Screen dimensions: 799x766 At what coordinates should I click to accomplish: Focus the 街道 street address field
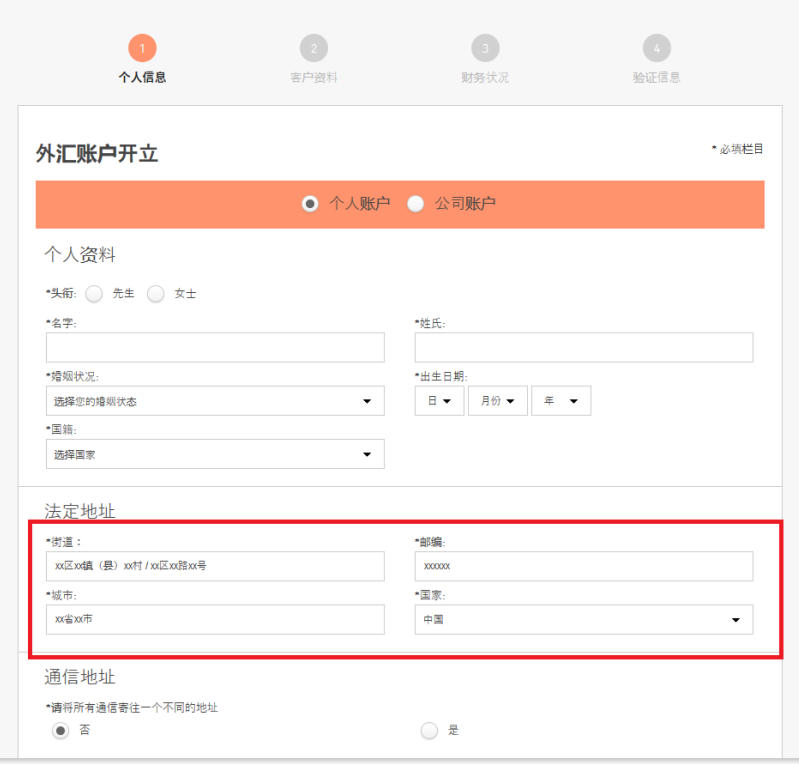point(215,566)
